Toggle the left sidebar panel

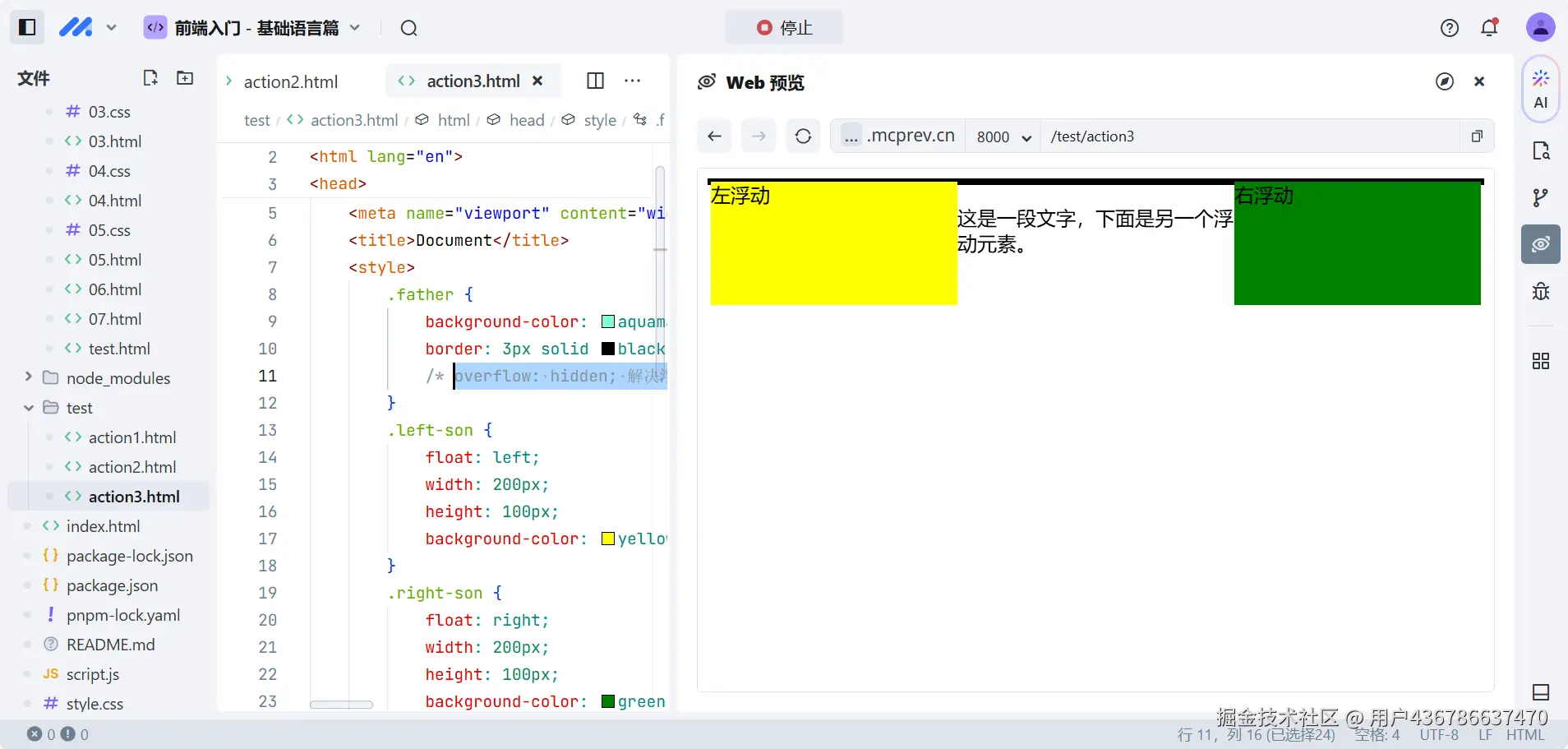click(27, 27)
